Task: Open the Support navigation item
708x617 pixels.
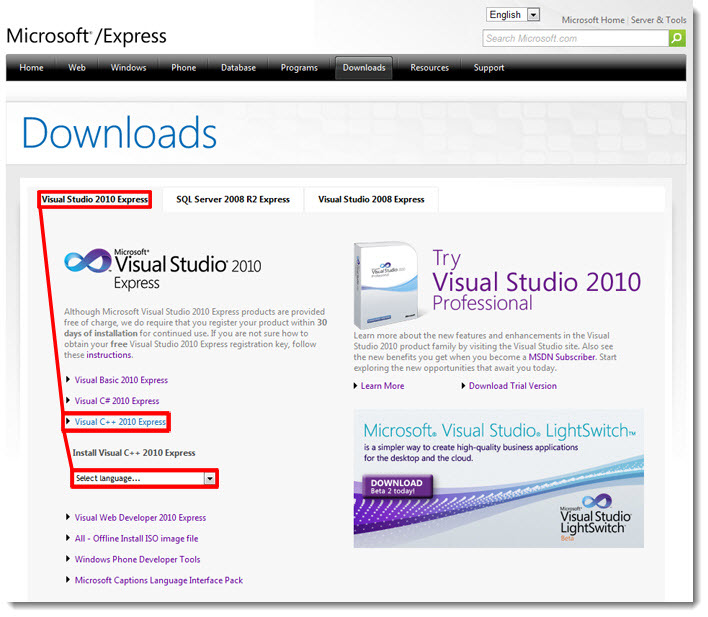Action: (489, 68)
